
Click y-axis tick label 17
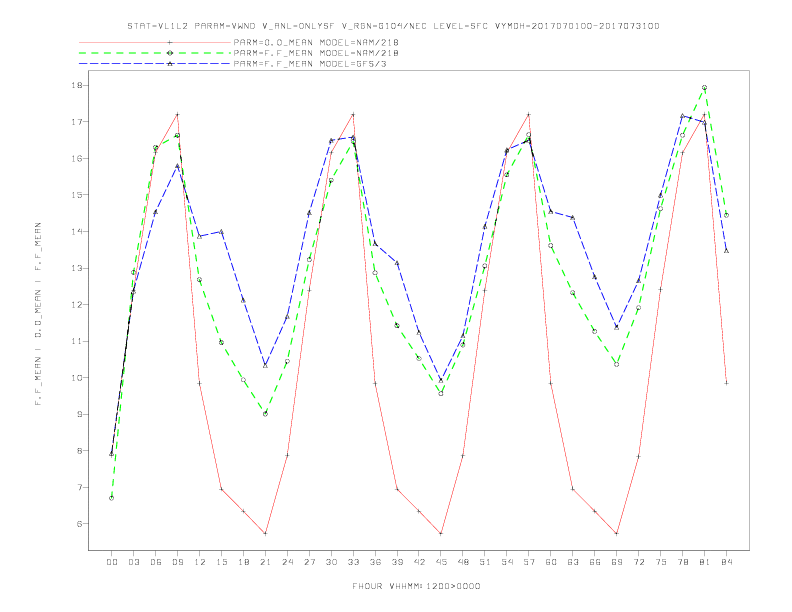point(77,122)
